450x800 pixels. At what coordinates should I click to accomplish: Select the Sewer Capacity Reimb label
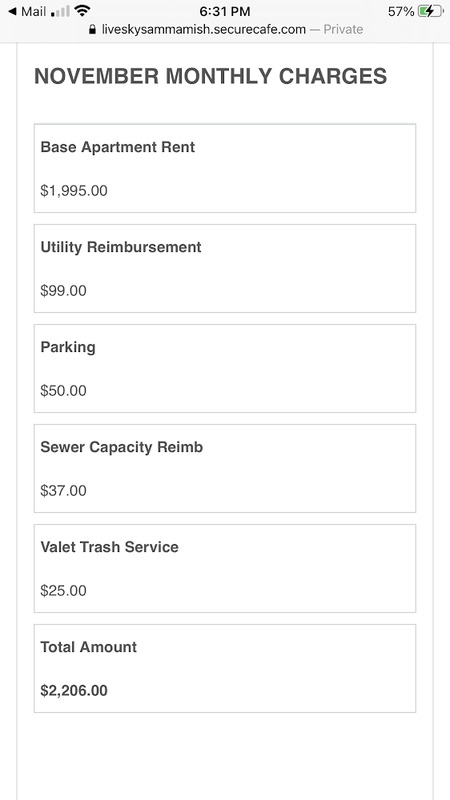click(x=121, y=447)
